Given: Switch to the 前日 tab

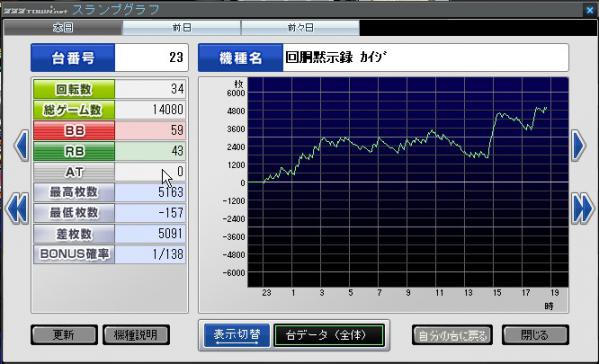Looking at the screenshot, I should (x=182, y=28).
